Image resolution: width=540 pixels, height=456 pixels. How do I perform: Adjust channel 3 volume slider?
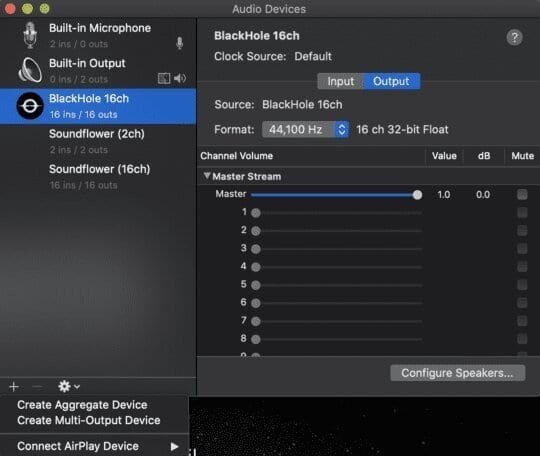[336, 249]
